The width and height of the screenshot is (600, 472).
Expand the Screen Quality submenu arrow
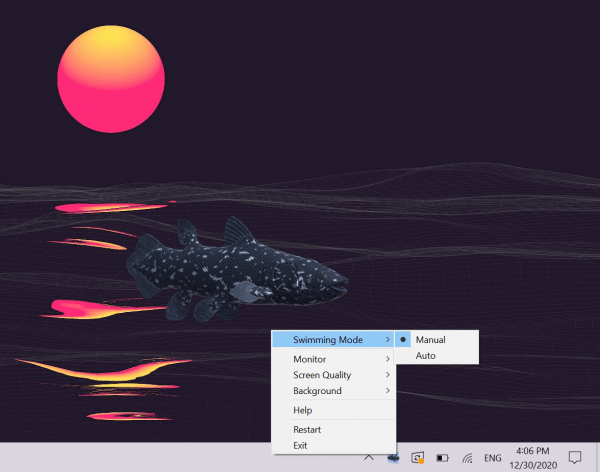click(388, 375)
